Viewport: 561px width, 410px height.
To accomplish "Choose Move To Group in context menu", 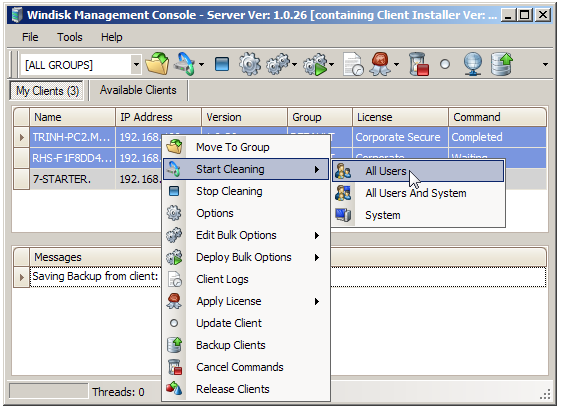I will (246, 147).
